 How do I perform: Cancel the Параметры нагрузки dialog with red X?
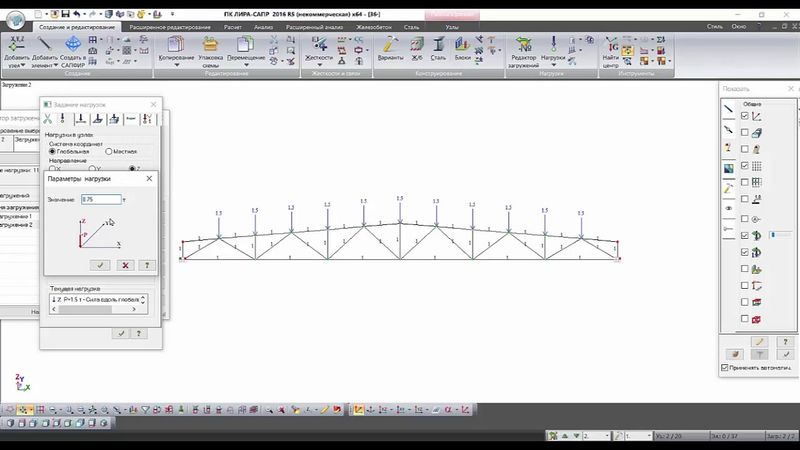[124, 265]
